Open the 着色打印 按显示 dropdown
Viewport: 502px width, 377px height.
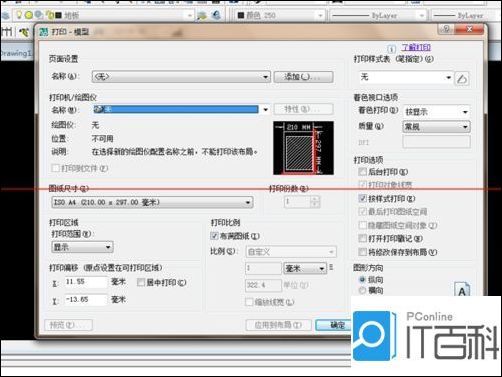437,112
